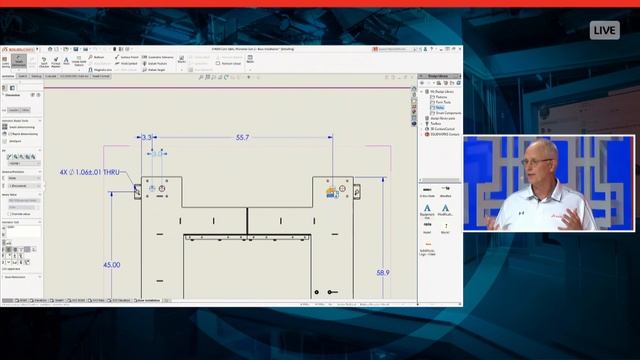Screen dimensions: 640x360
Task: Insert a Note annotation
Action: (66, 61)
